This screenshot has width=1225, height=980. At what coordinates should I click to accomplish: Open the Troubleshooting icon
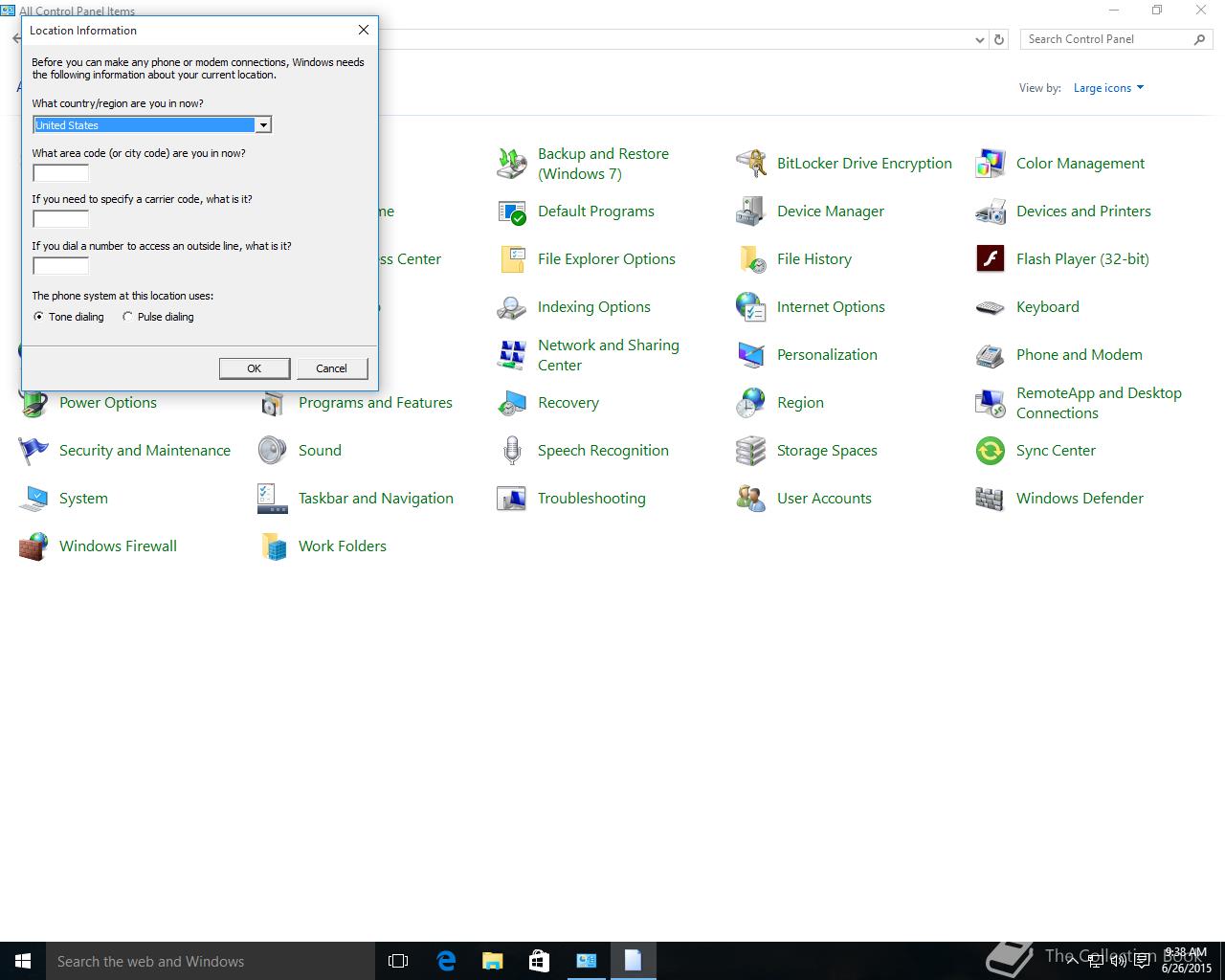click(x=512, y=499)
